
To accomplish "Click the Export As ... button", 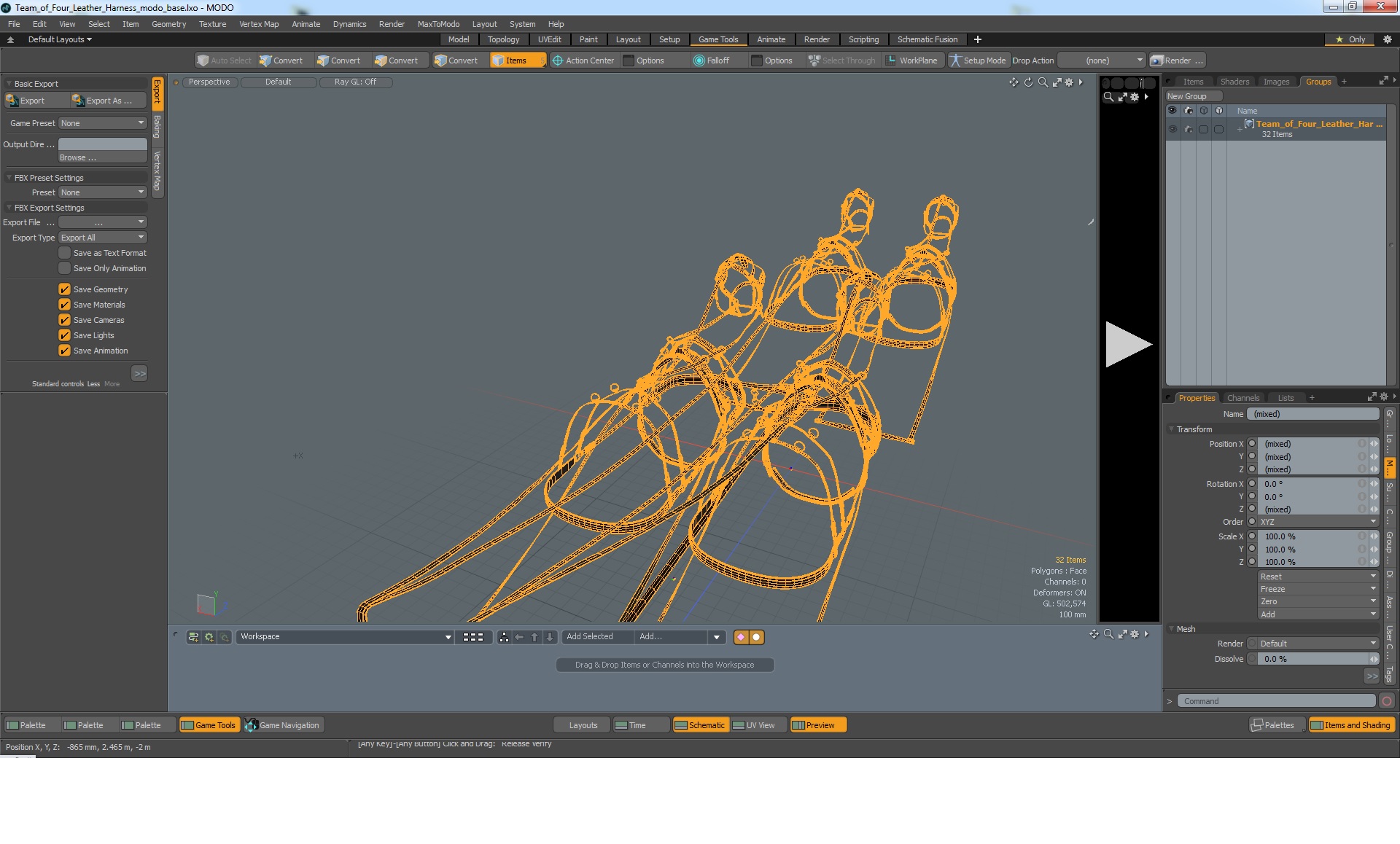I will point(109,101).
